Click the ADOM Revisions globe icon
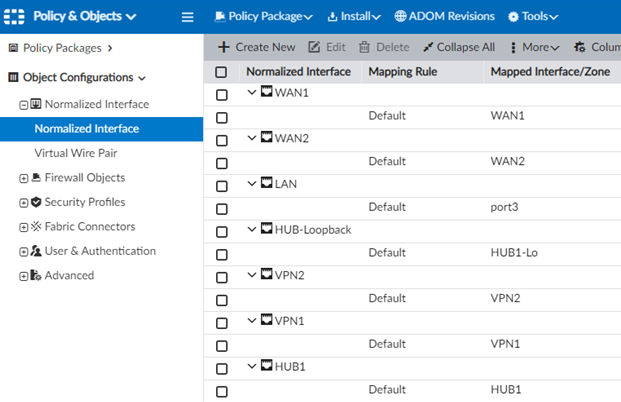Screen dimensions: 621x402 pyautogui.click(x=401, y=17)
